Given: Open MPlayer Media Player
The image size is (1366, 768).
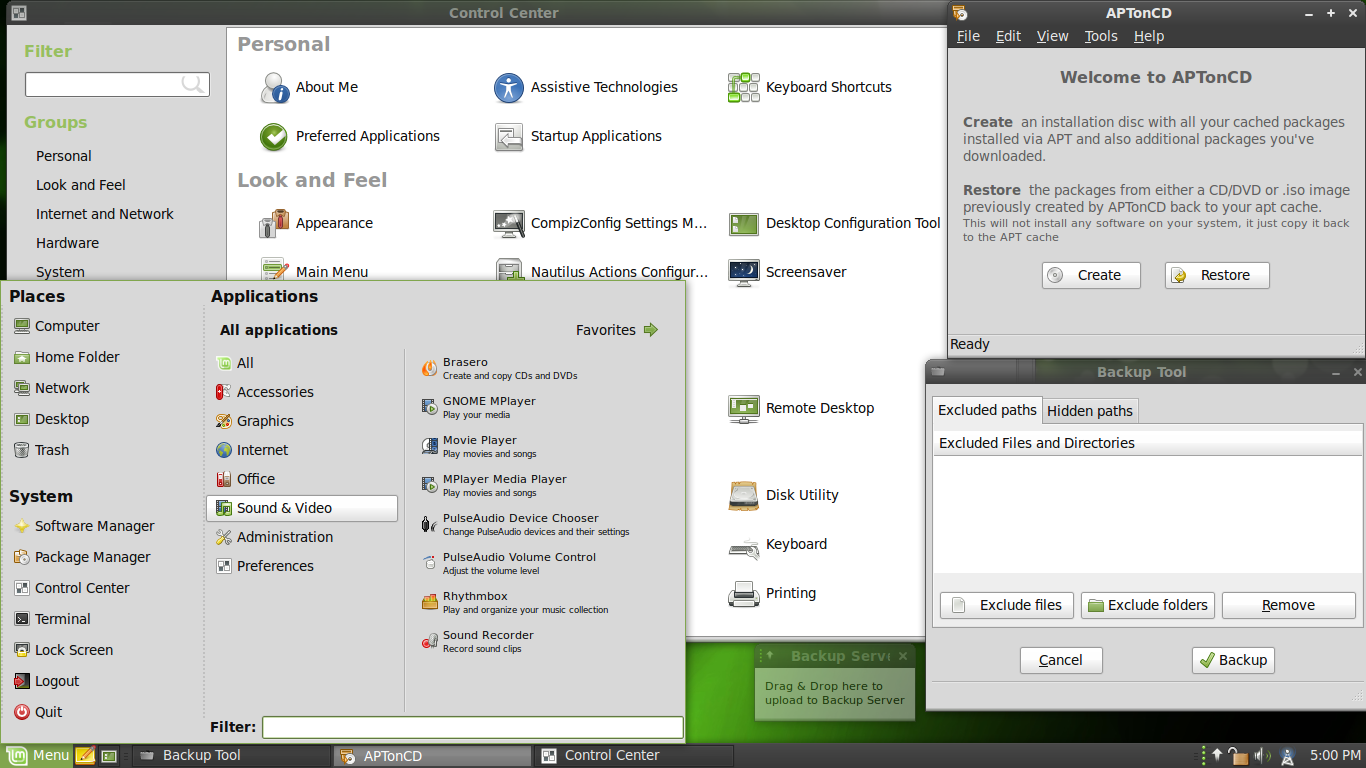Looking at the screenshot, I should pyautogui.click(x=494, y=485).
